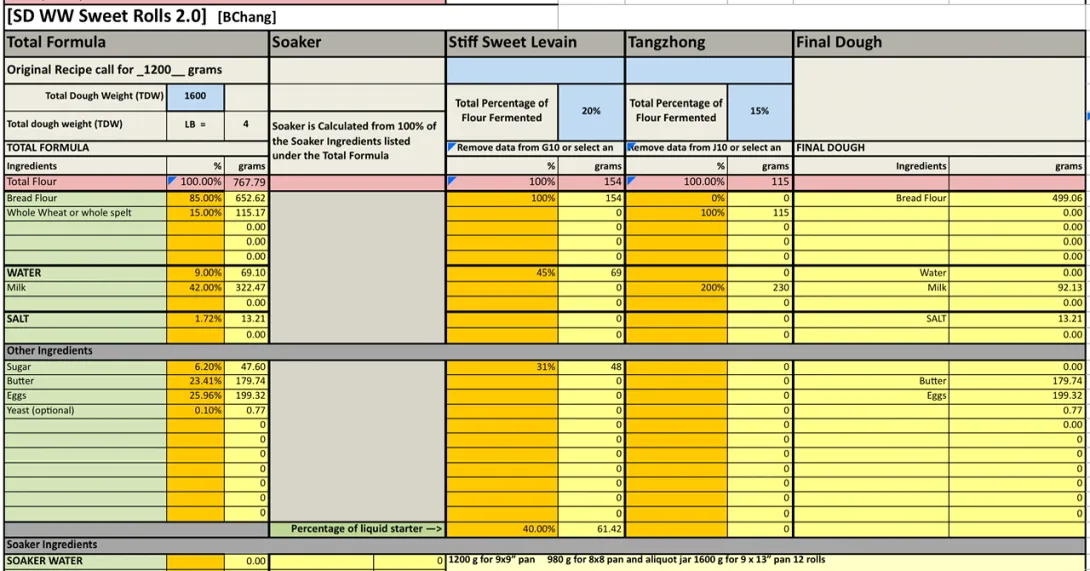Click the Milk 42.00% percentage cell
This screenshot has width=1090, height=571.
coord(196,287)
